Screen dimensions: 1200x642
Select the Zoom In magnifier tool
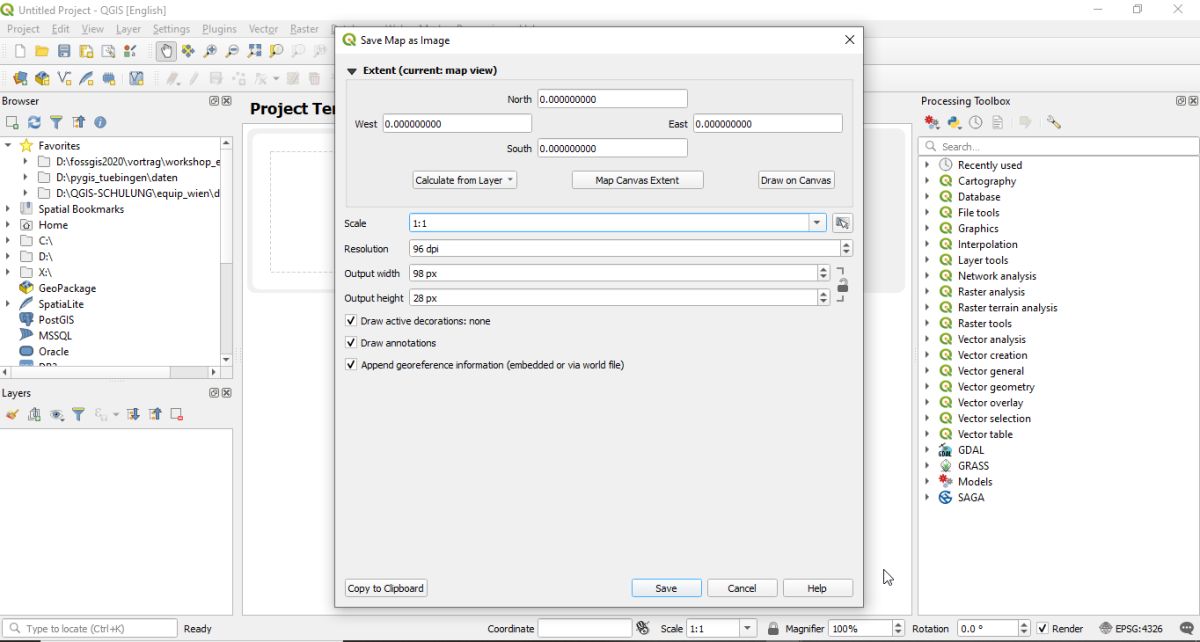click(210, 51)
